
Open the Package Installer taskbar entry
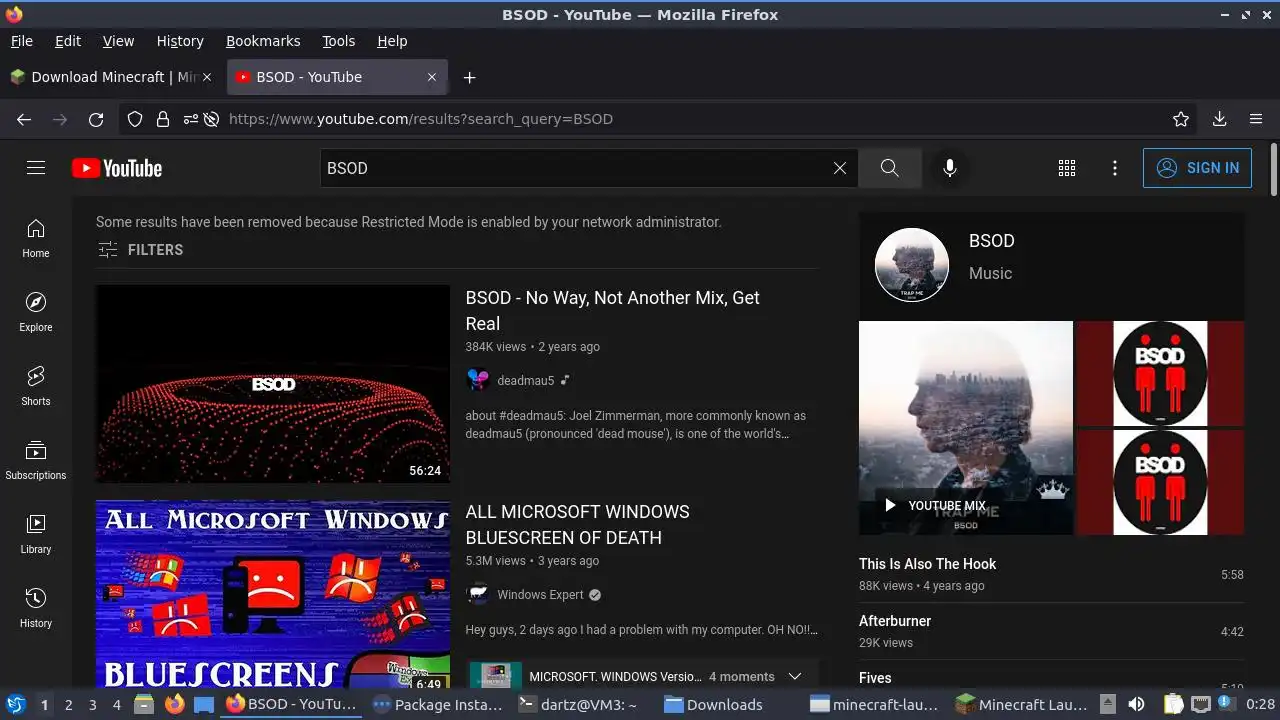tap(437, 705)
